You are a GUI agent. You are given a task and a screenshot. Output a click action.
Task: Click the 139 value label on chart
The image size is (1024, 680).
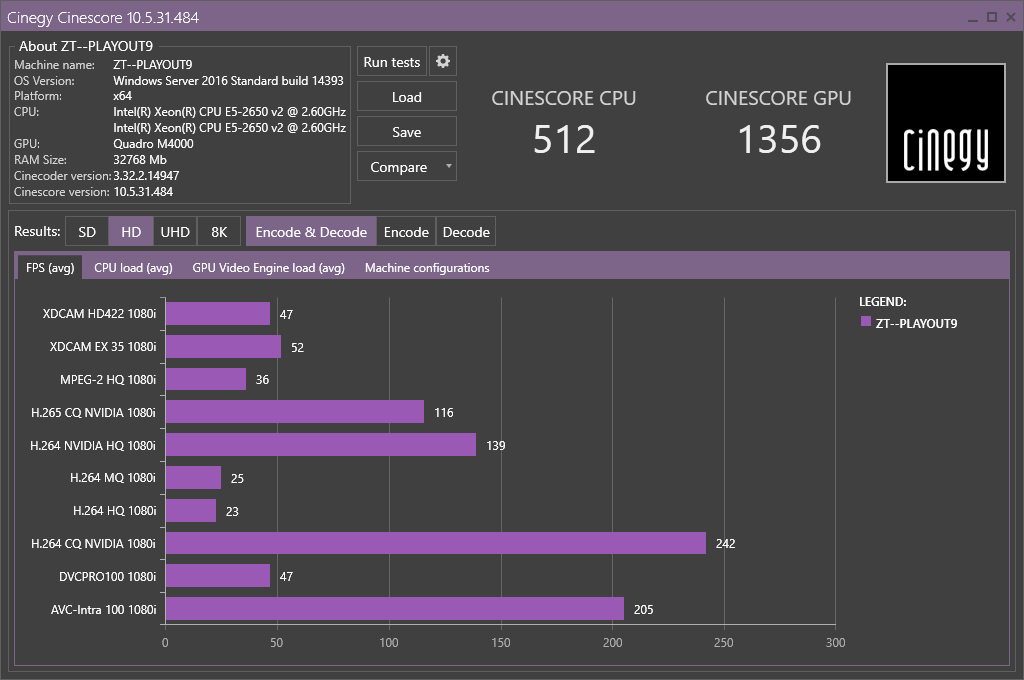[496, 445]
